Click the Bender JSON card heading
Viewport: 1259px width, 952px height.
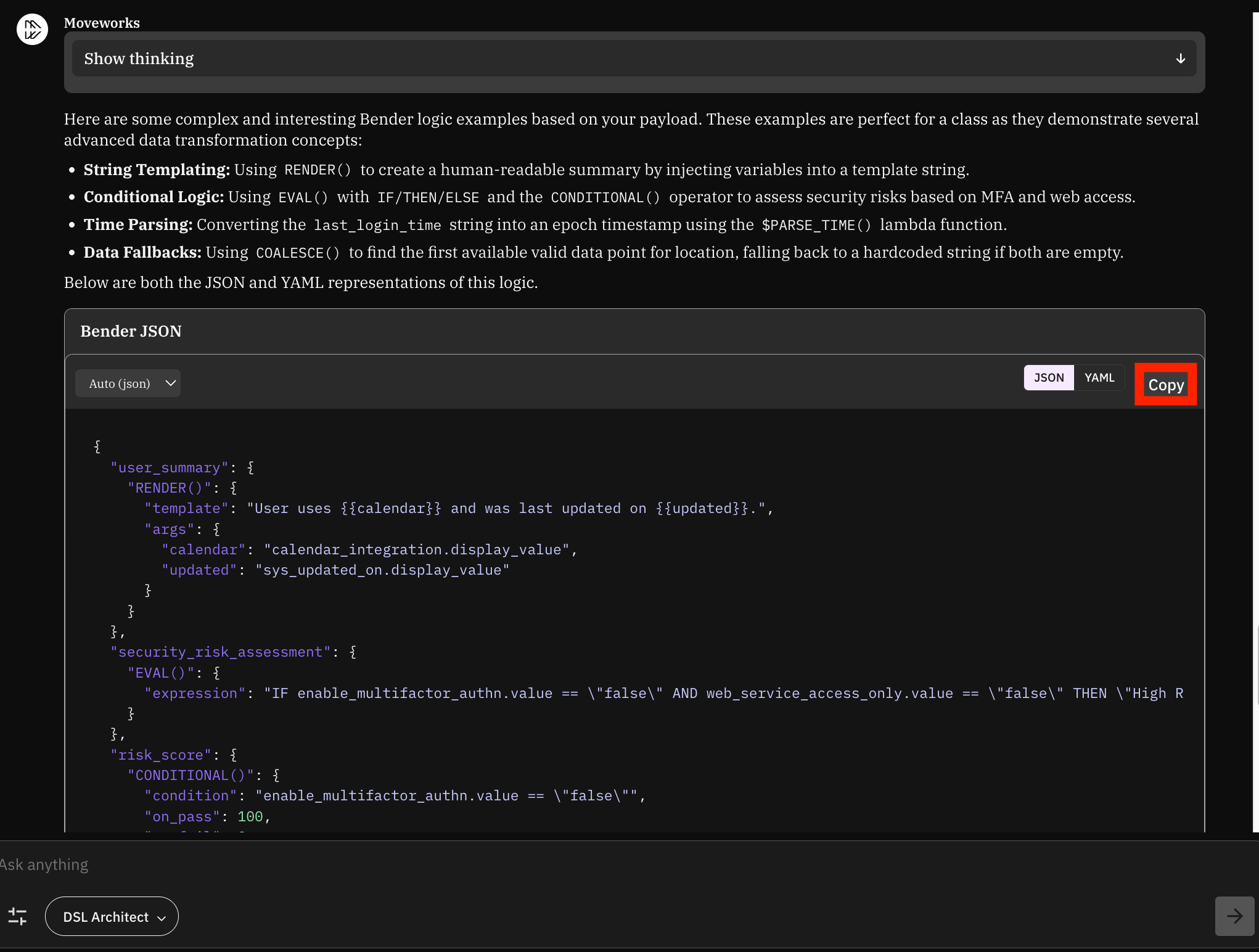(131, 331)
